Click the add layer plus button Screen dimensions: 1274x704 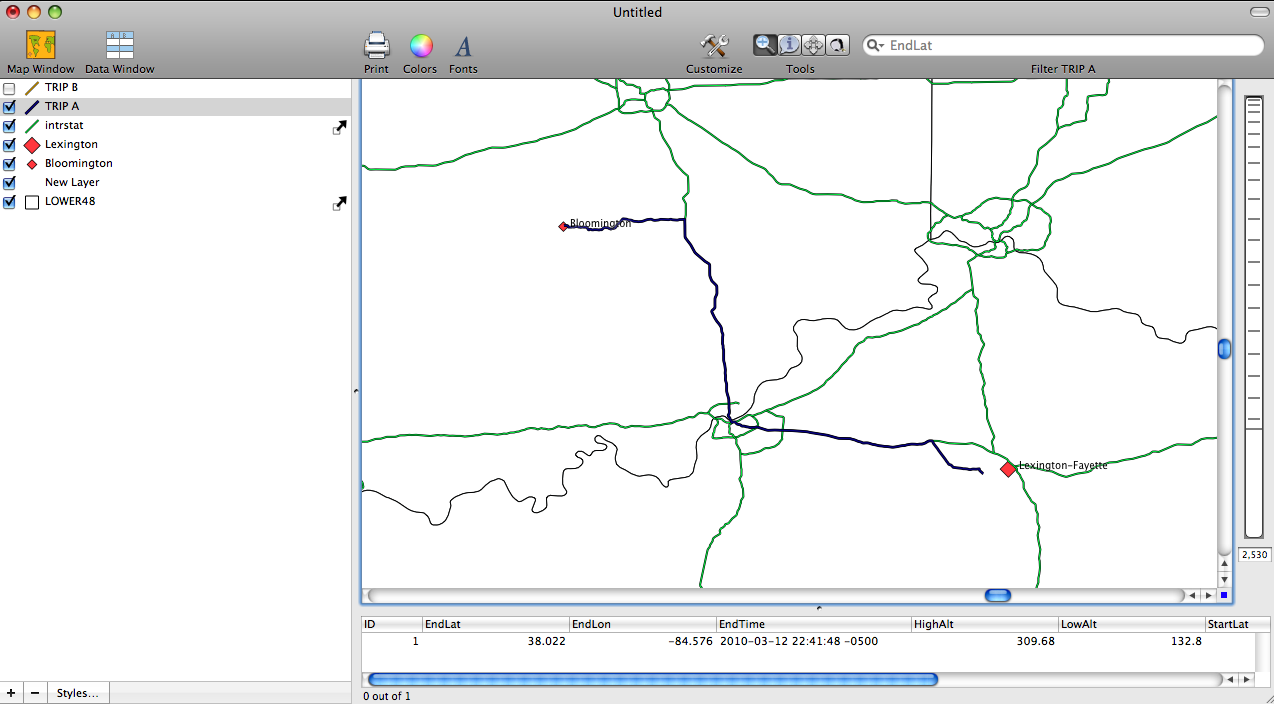coord(11,693)
